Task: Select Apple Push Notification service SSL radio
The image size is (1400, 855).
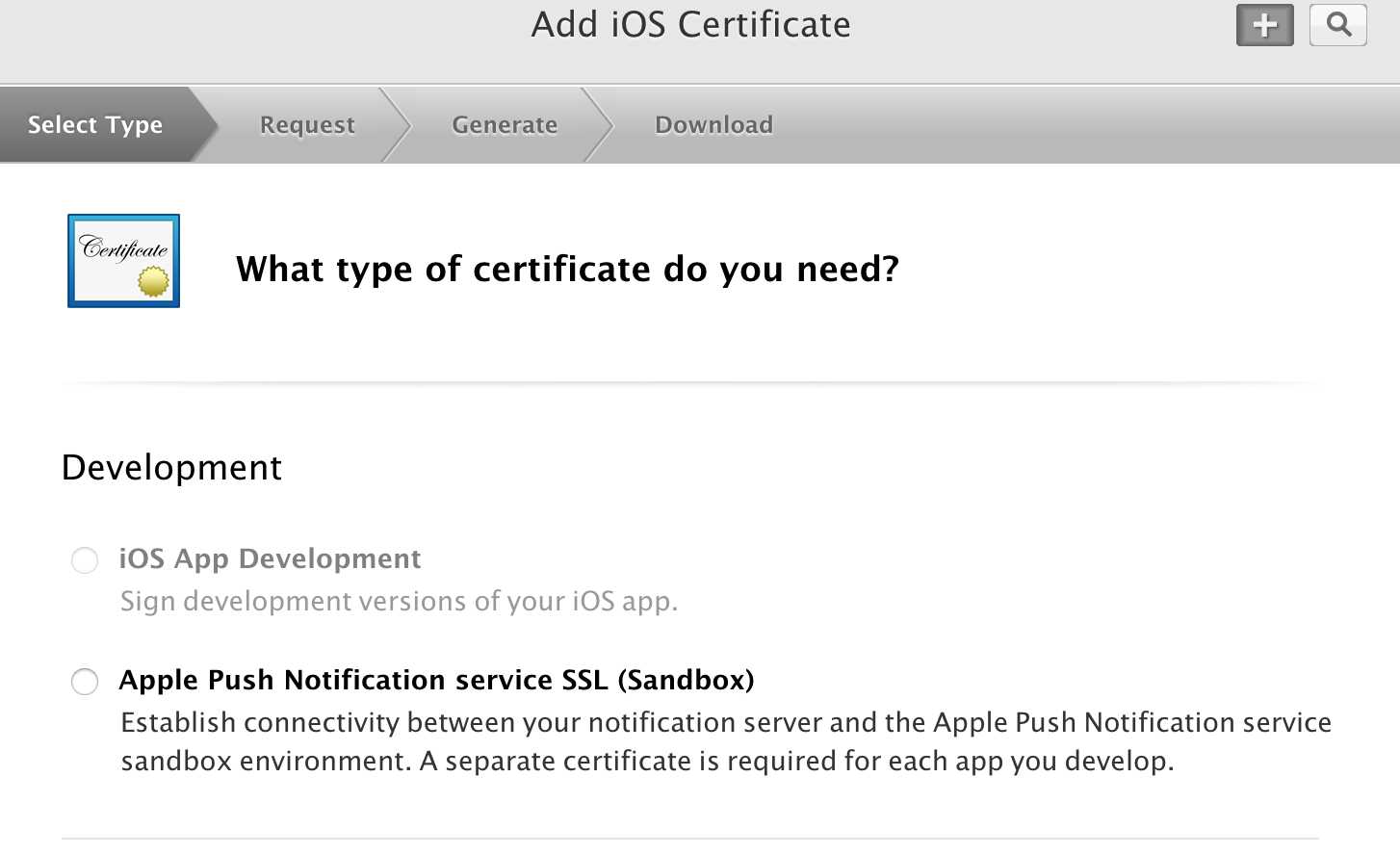Action: [85, 681]
